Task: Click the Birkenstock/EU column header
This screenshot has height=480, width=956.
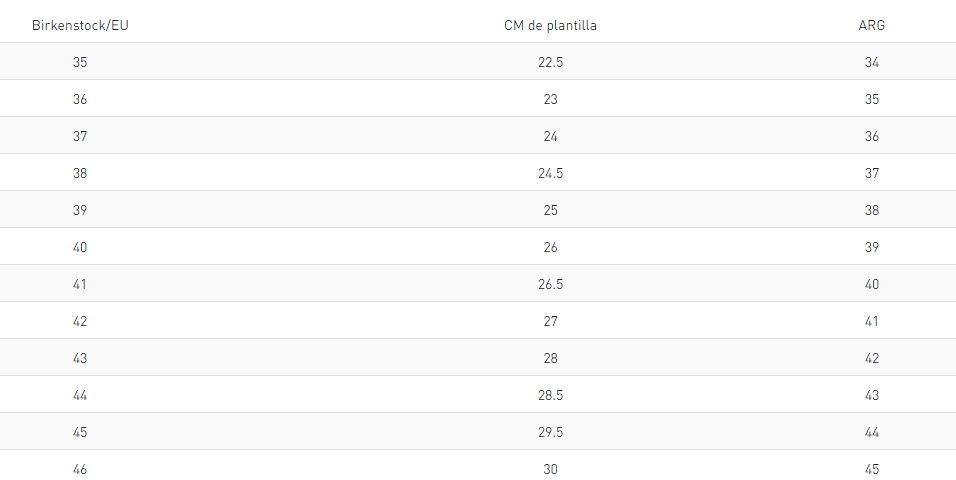Action: [80, 25]
